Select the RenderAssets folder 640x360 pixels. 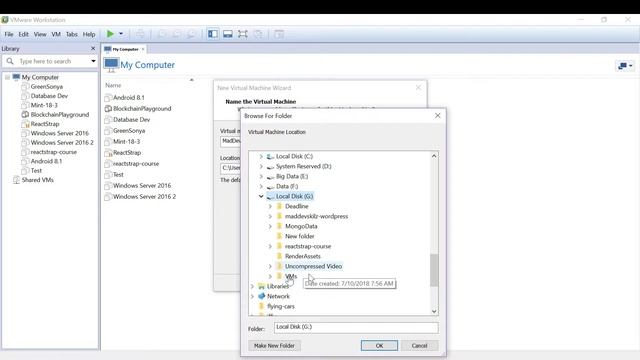click(x=303, y=256)
